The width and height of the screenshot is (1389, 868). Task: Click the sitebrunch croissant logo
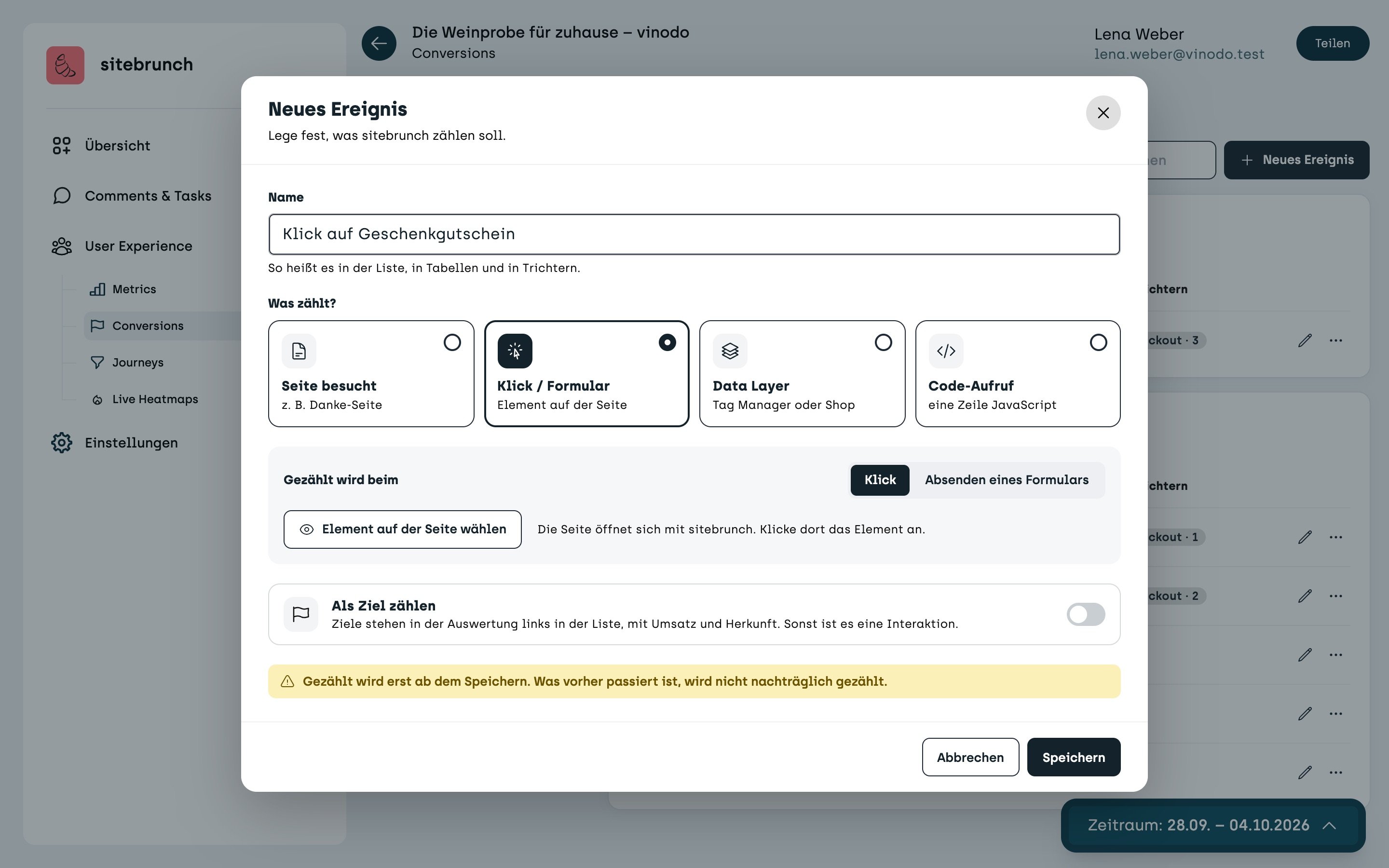65,65
